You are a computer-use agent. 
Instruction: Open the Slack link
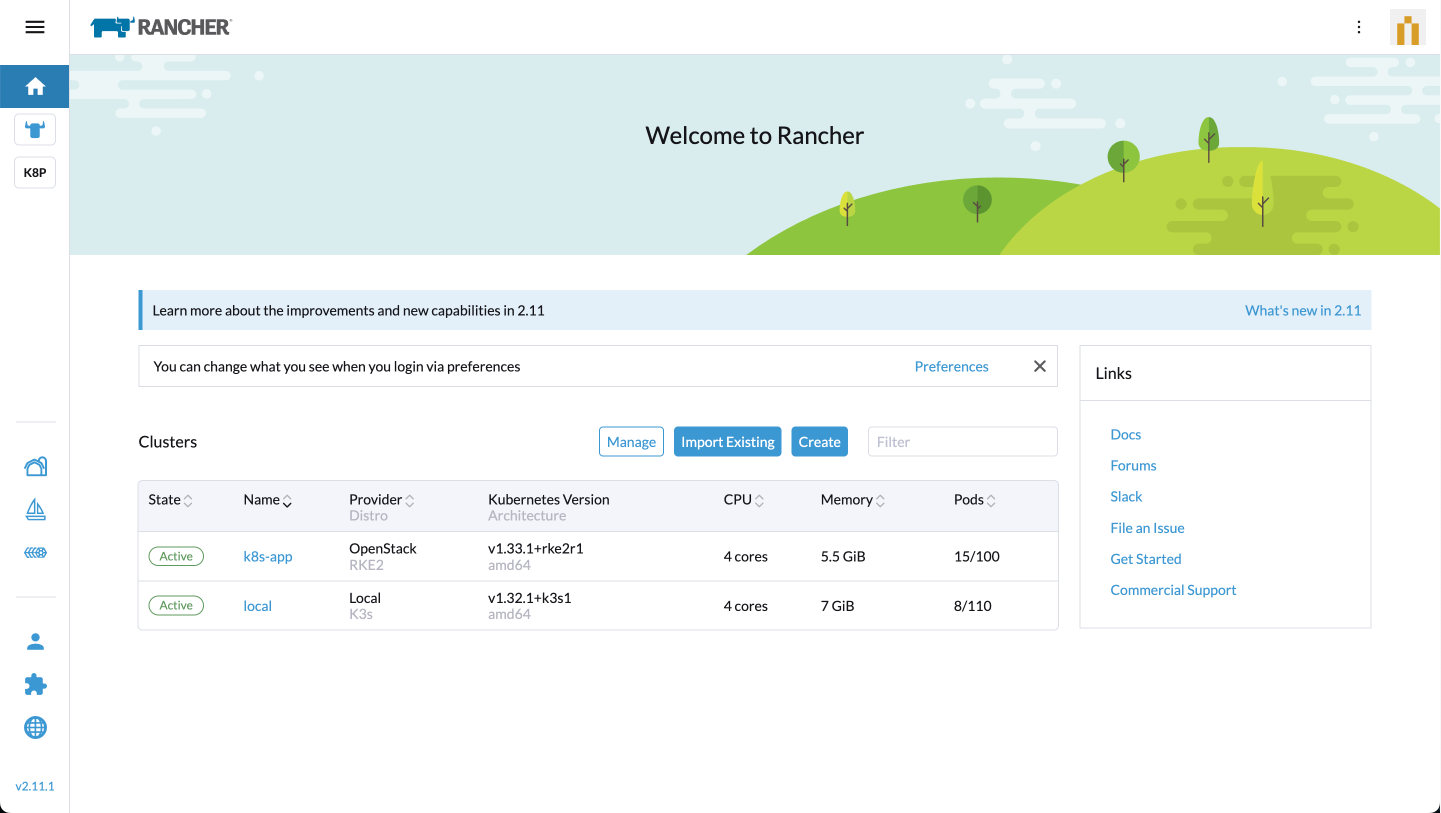pos(1126,497)
